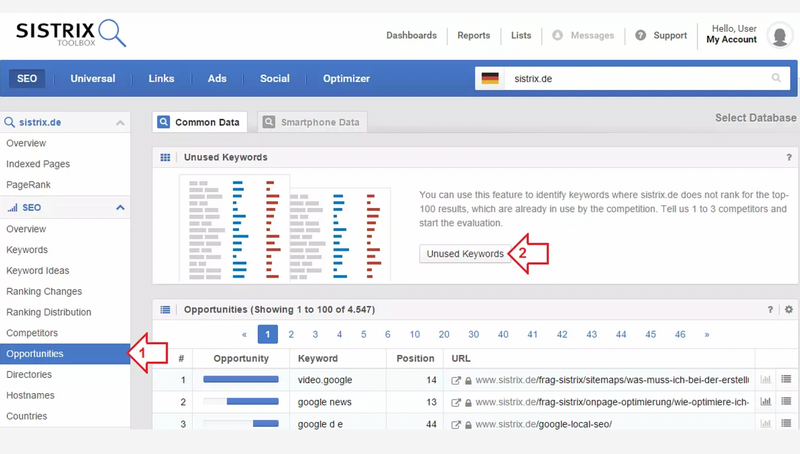Click the German flag country selector
The width and height of the screenshot is (800, 454).
tap(490, 79)
